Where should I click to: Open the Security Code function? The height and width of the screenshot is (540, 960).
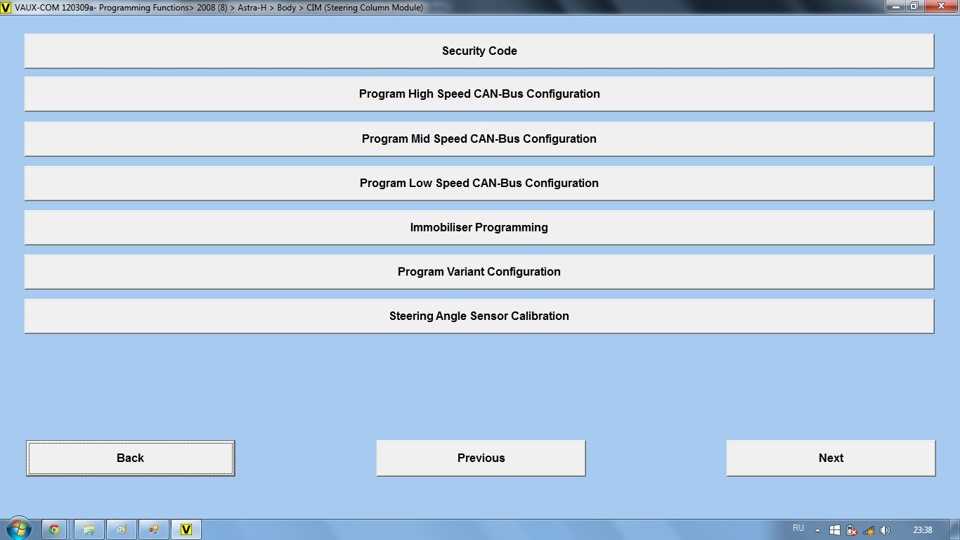pyautogui.click(x=479, y=51)
